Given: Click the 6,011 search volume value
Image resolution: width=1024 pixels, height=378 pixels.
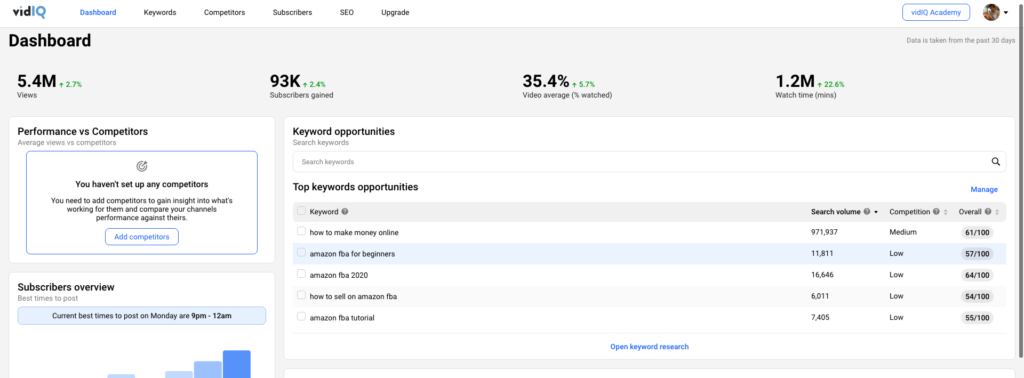Looking at the screenshot, I should 820,296.
